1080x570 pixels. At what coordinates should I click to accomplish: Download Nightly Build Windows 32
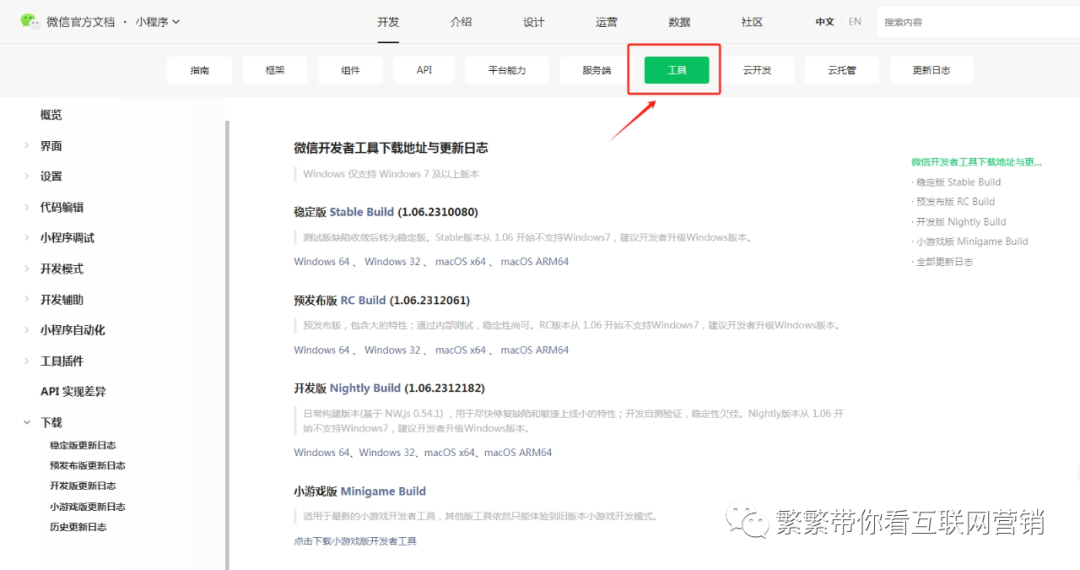point(387,452)
